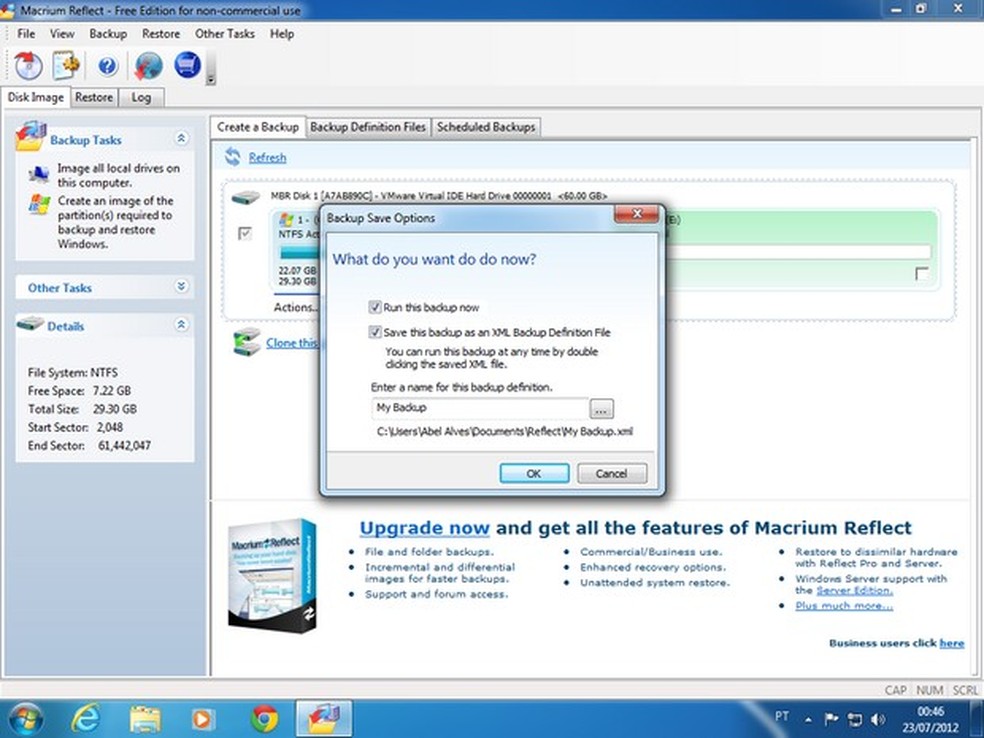984x738 pixels.
Task: Collapse the Backup Tasks panel
Action: (181, 138)
